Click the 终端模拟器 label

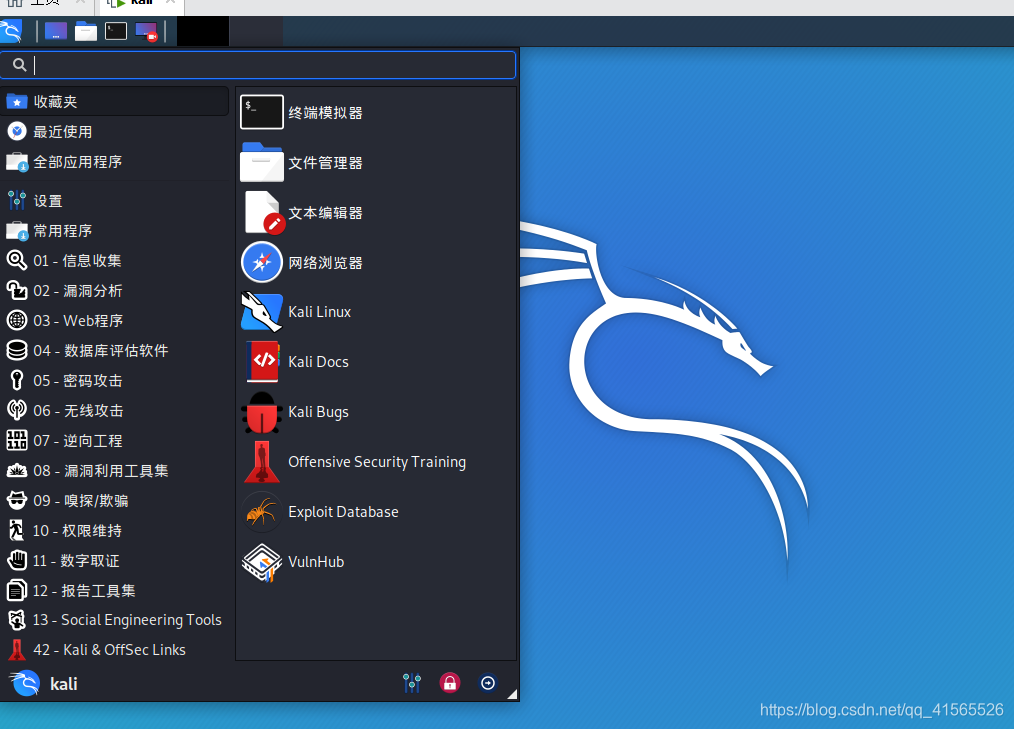tap(325, 113)
